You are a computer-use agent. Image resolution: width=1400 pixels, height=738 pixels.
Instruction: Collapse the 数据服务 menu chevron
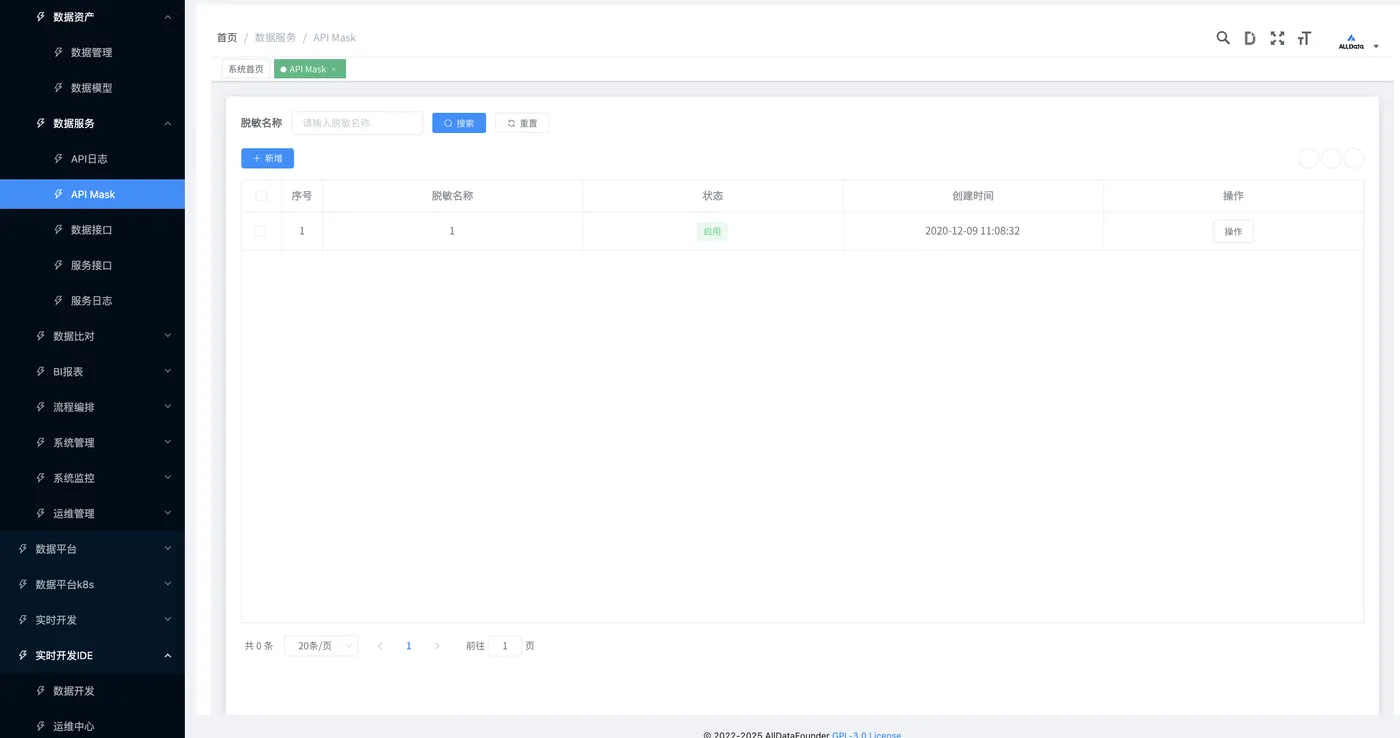pos(168,123)
